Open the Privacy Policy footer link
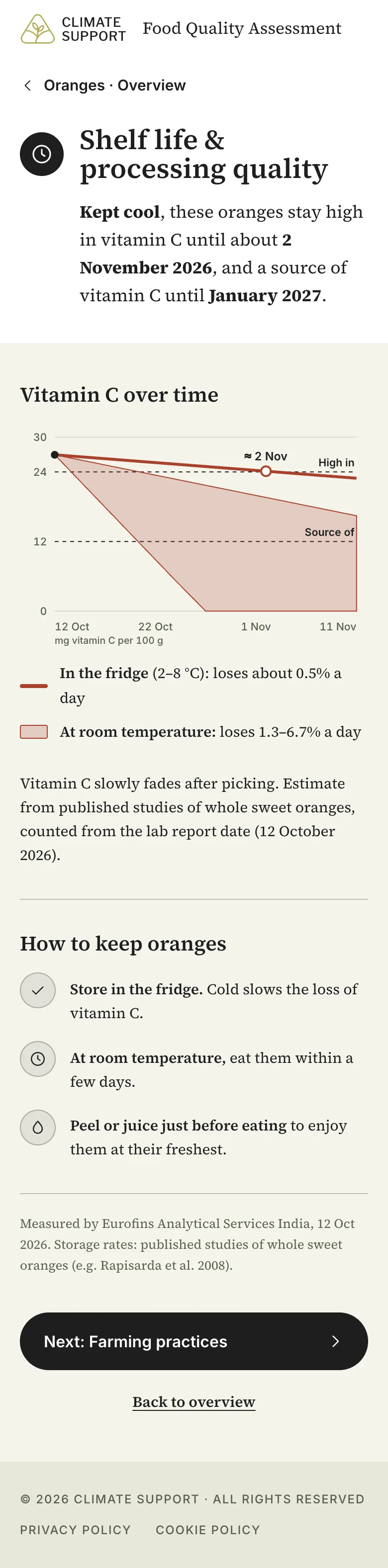Screen dimensions: 388x1568 [76, 1530]
